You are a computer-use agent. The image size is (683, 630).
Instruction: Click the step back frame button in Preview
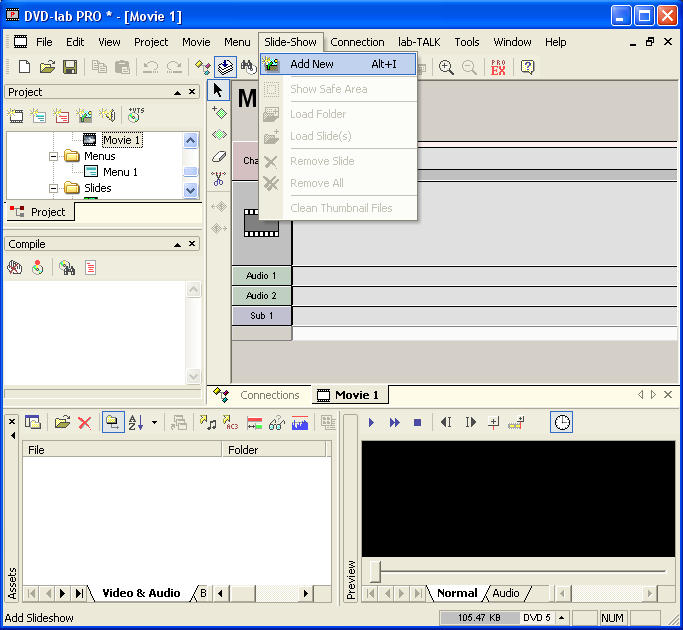point(446,422)
